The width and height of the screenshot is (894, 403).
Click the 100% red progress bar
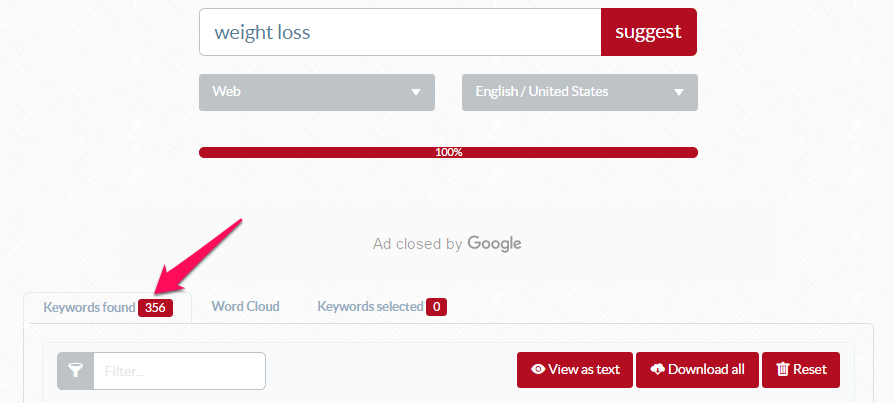[448, 152]
